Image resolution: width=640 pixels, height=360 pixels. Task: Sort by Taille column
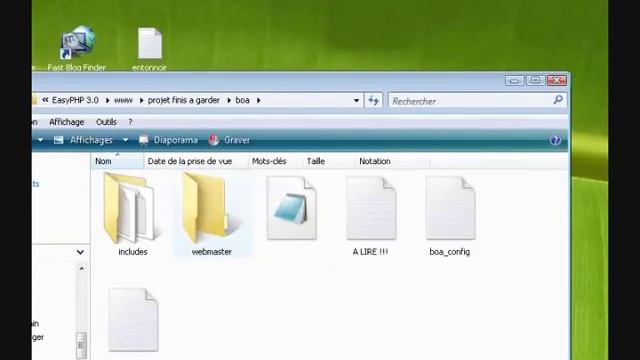tap(329, 161)
